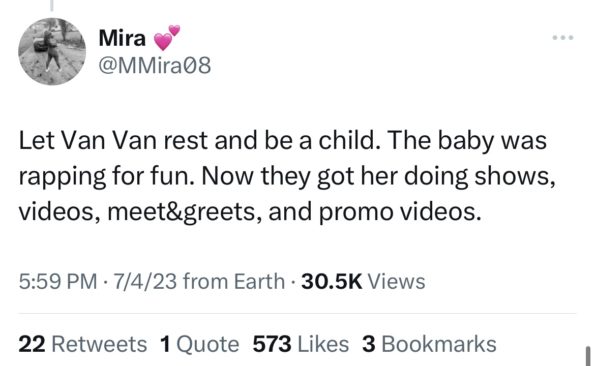View the 22 Retweets list
Viewport: 595px width, 366px height.
pos(82,344)
